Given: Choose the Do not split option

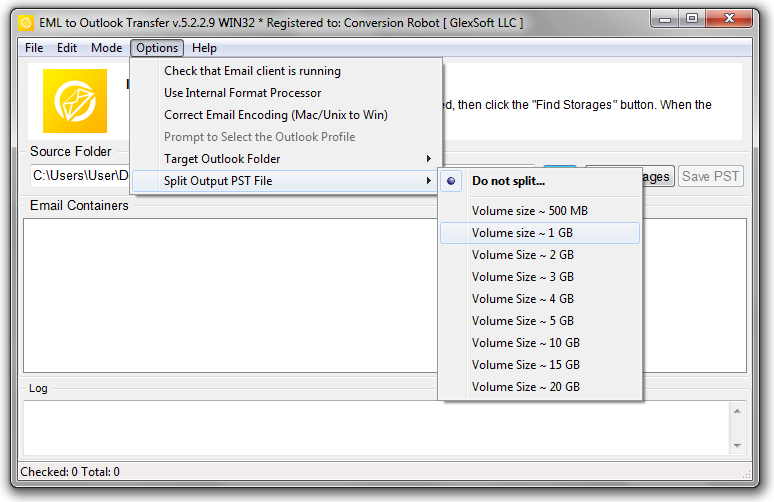Looking at the screenshot, I should [540, 181].
